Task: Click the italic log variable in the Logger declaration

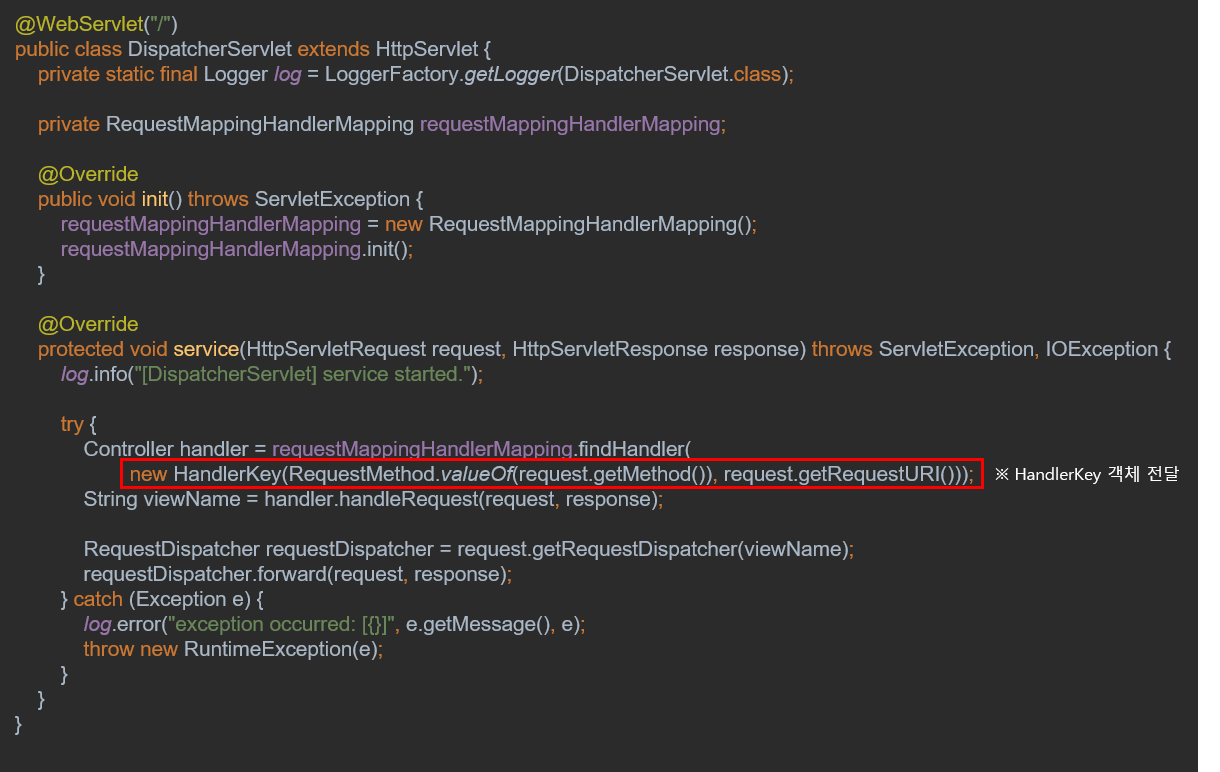Action: 287,75
